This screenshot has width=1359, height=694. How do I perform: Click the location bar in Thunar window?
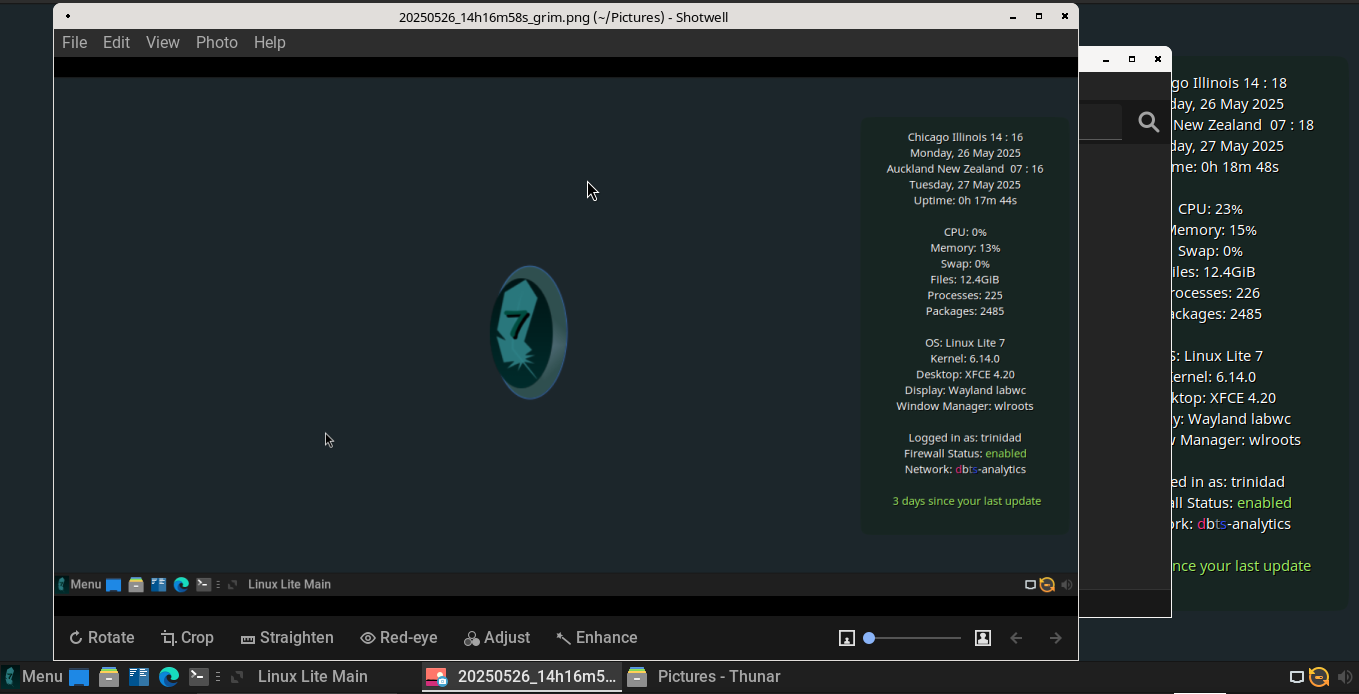[x=1100, y=122]
